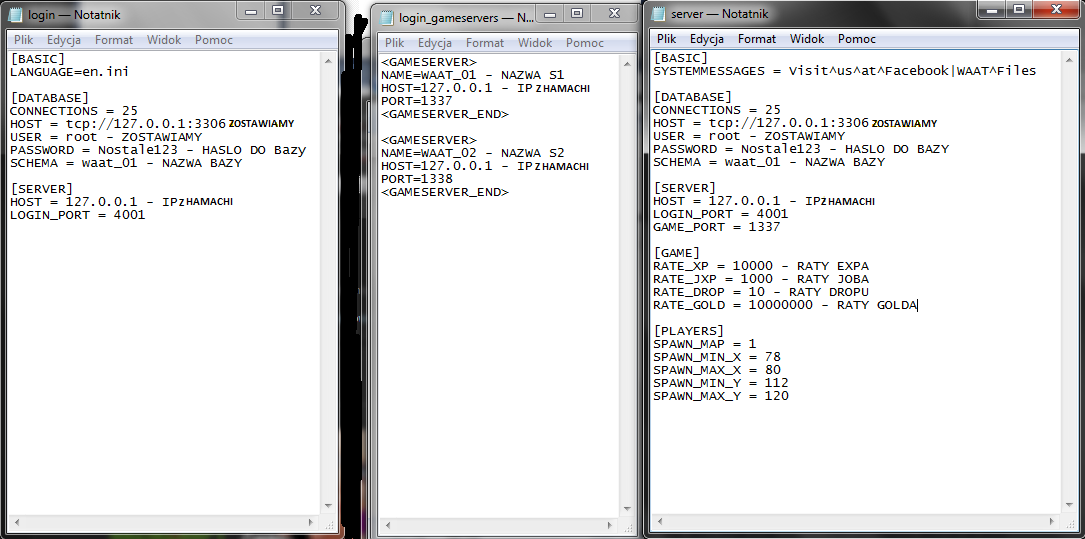Open Pomoc menu in login window
Image resolution: width=1085 pixels, height=539 pixels.
214,40
